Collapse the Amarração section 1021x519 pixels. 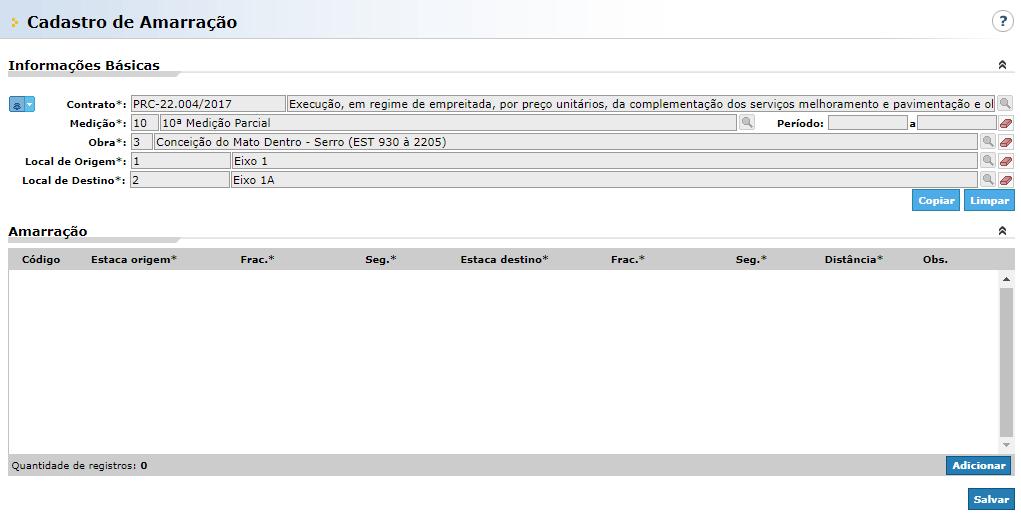coord(1002,231)
